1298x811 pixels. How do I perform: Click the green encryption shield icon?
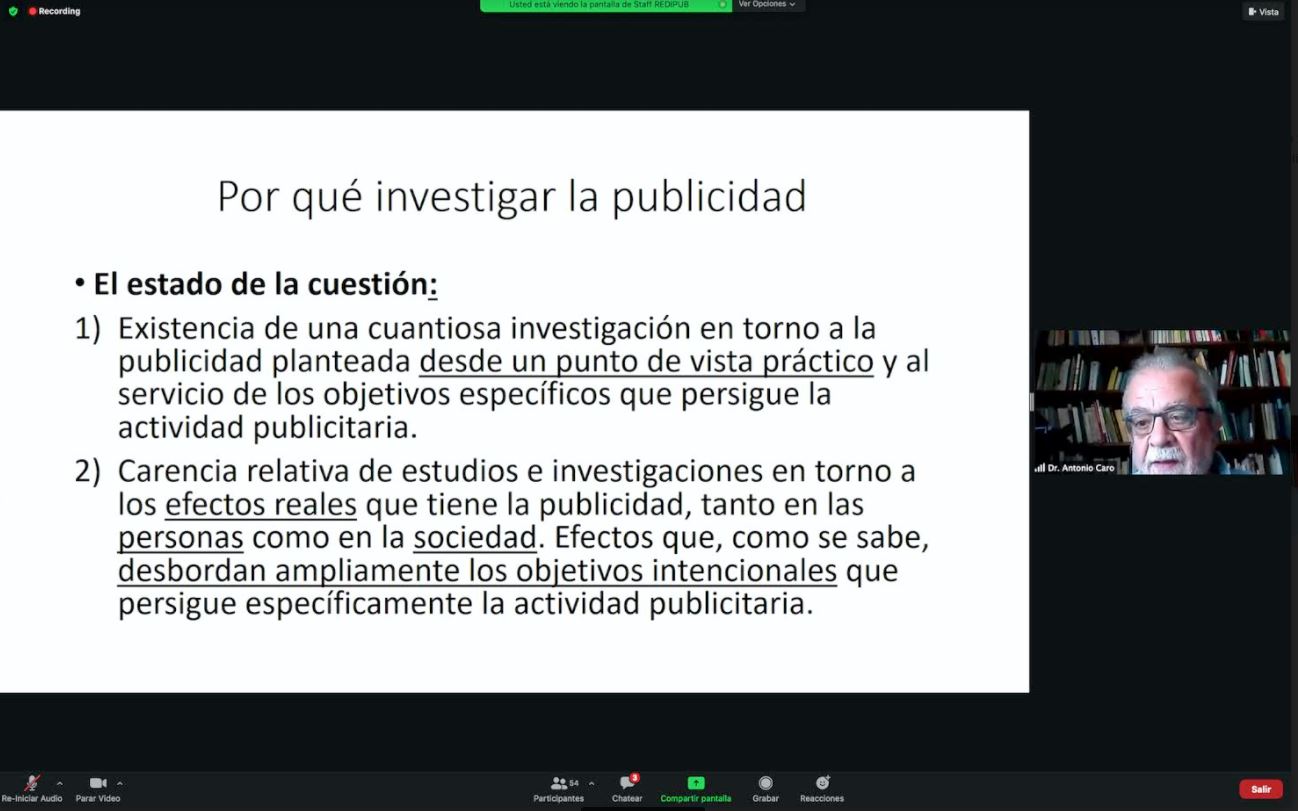[x=13, y=11]
